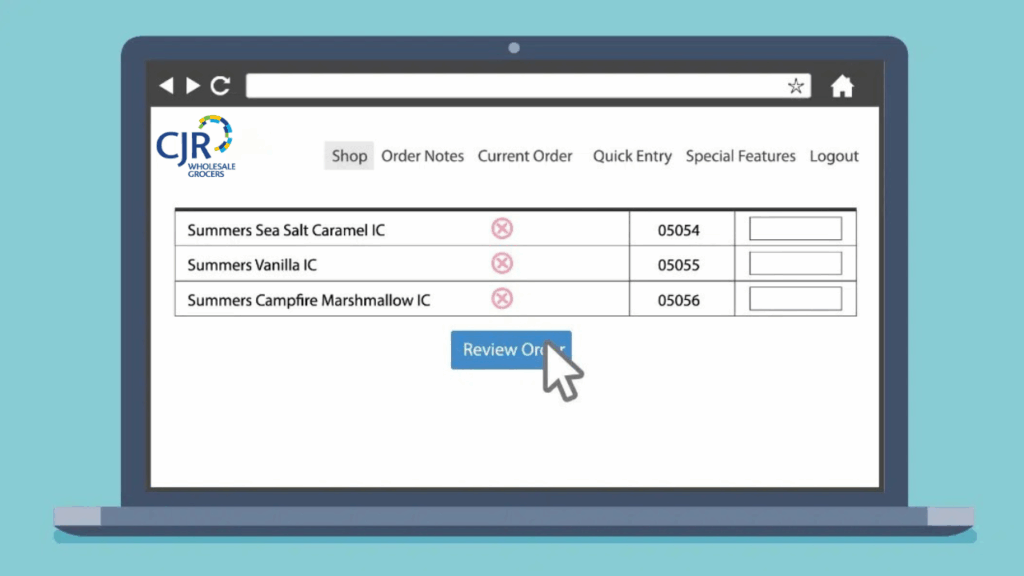Image resolution: width=1024 pixels, height=576 pixels.
Task: Reload the page with the refresh icon
Action: click(x=220, y=86)
